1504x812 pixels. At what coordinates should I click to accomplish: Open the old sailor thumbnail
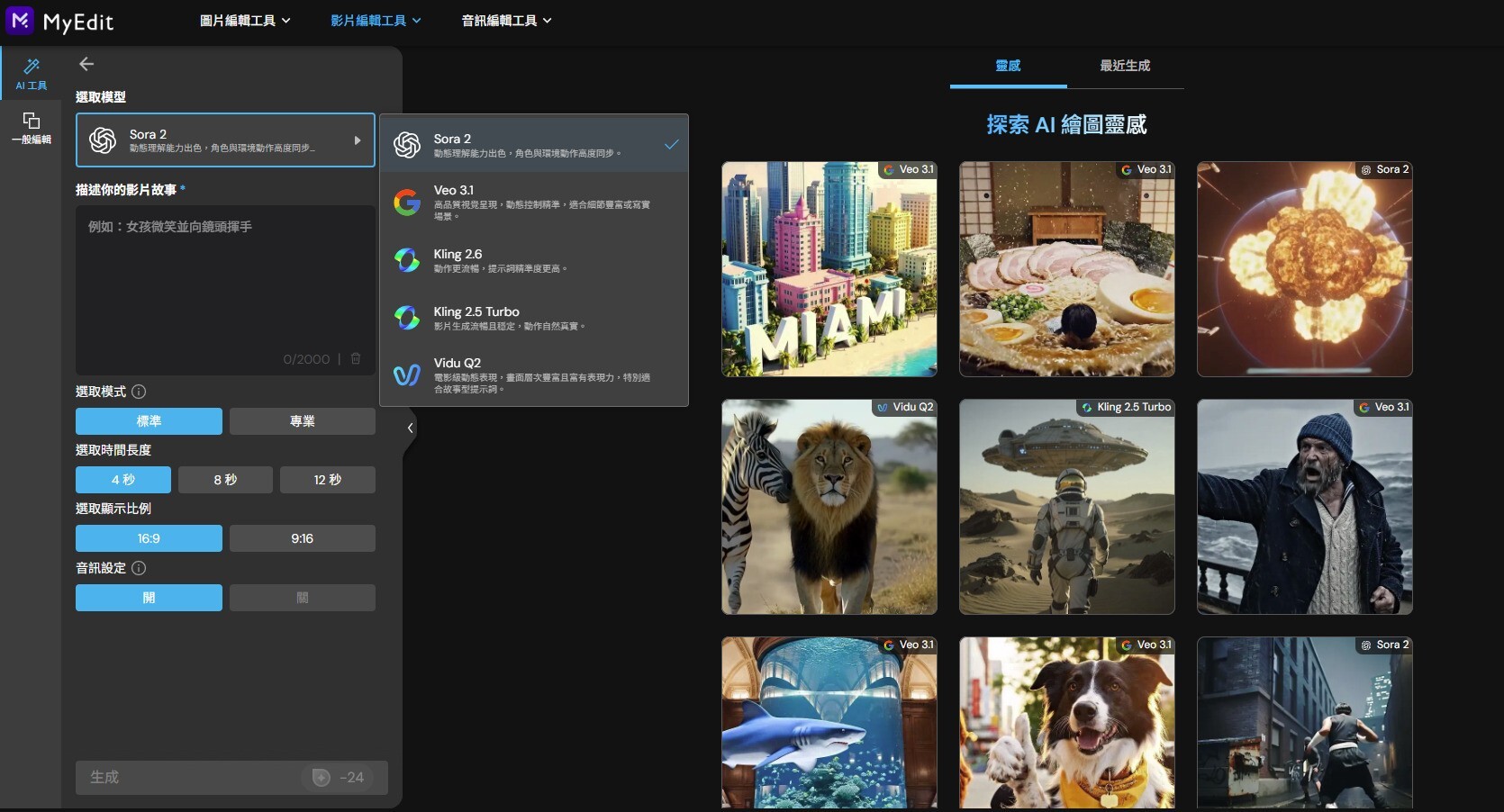point(1305,507)
